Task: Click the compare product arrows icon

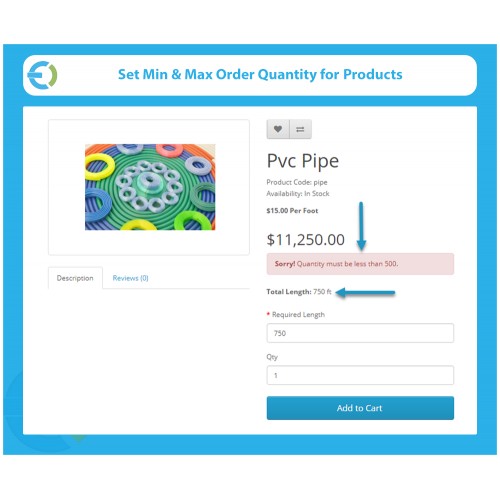Action: click(300, 129)
